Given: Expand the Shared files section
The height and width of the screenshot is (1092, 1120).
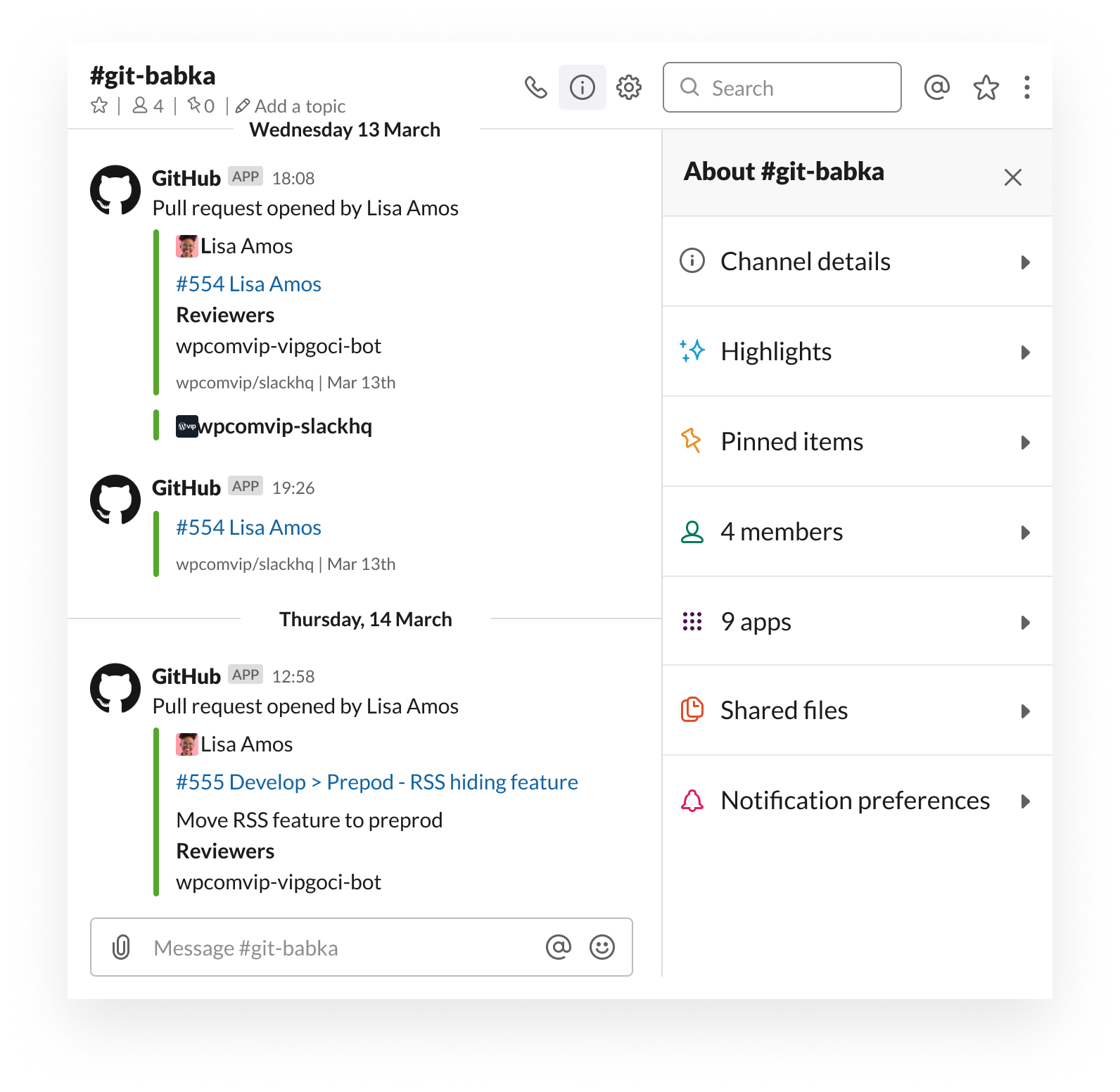Looking at the screenshot, I should pos(858,711).
